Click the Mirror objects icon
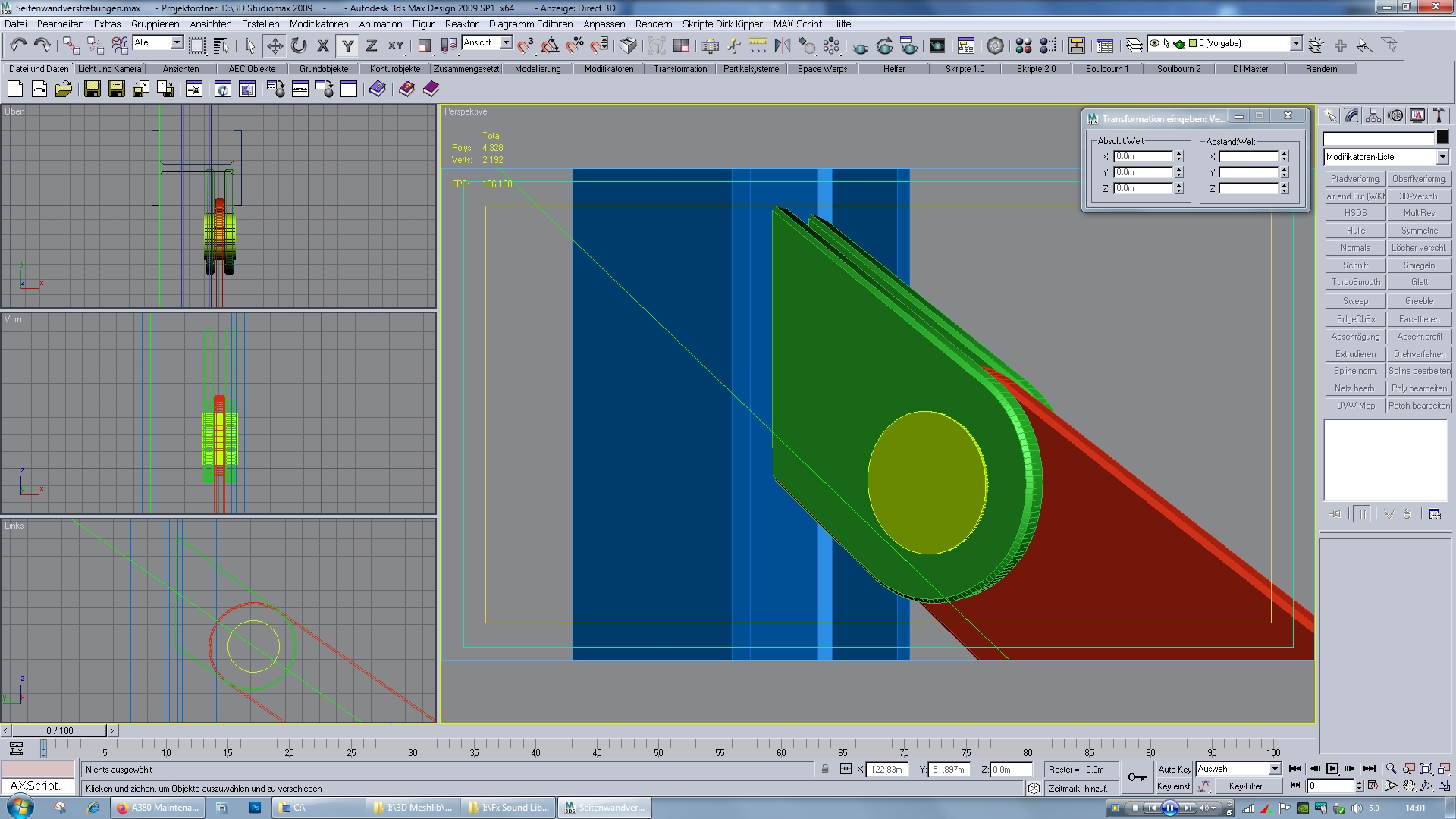This screenshot has width=1456, height=819. point(782,46)
